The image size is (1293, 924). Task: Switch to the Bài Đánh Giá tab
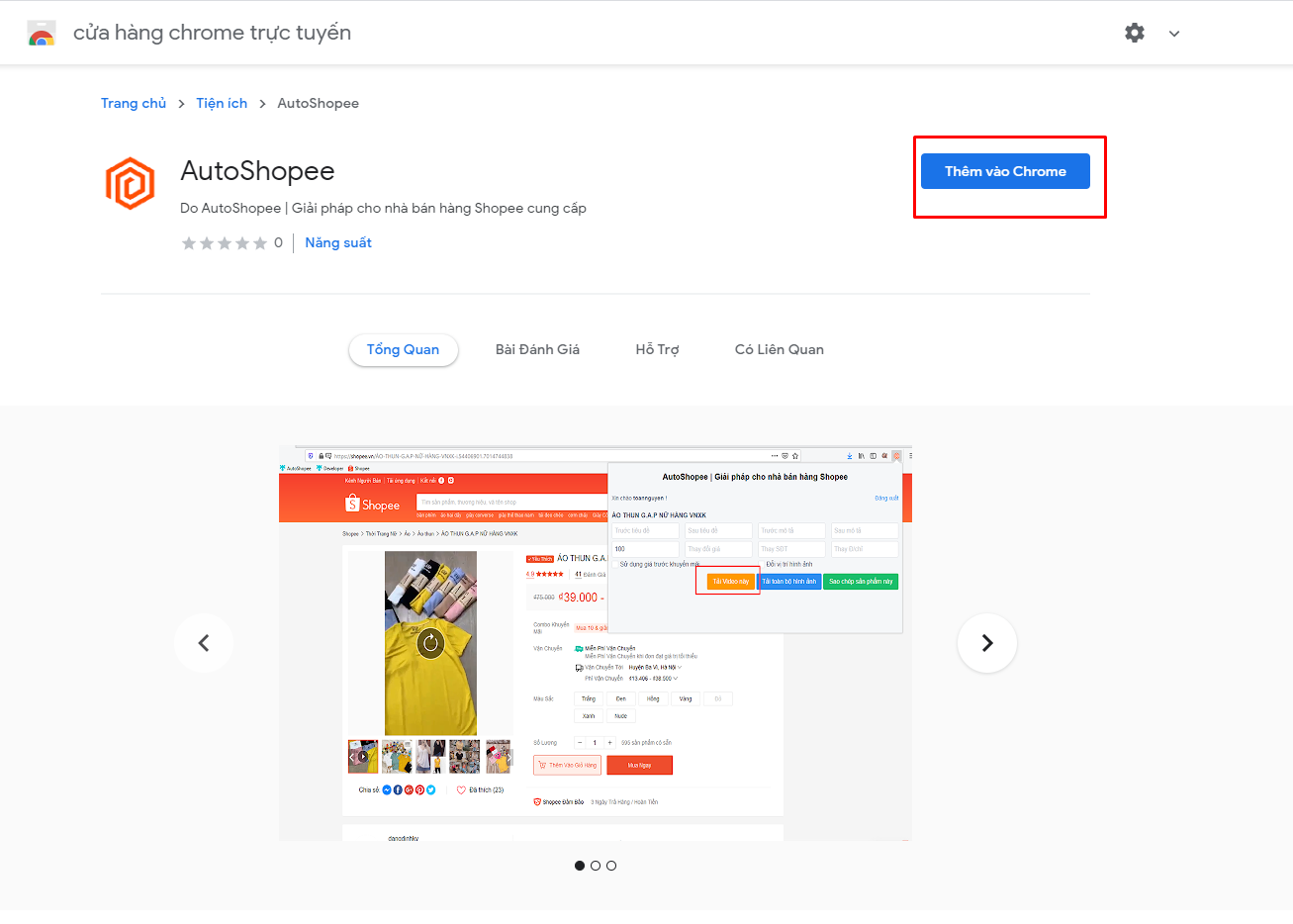pyautogui.click(x=537, y=349)
